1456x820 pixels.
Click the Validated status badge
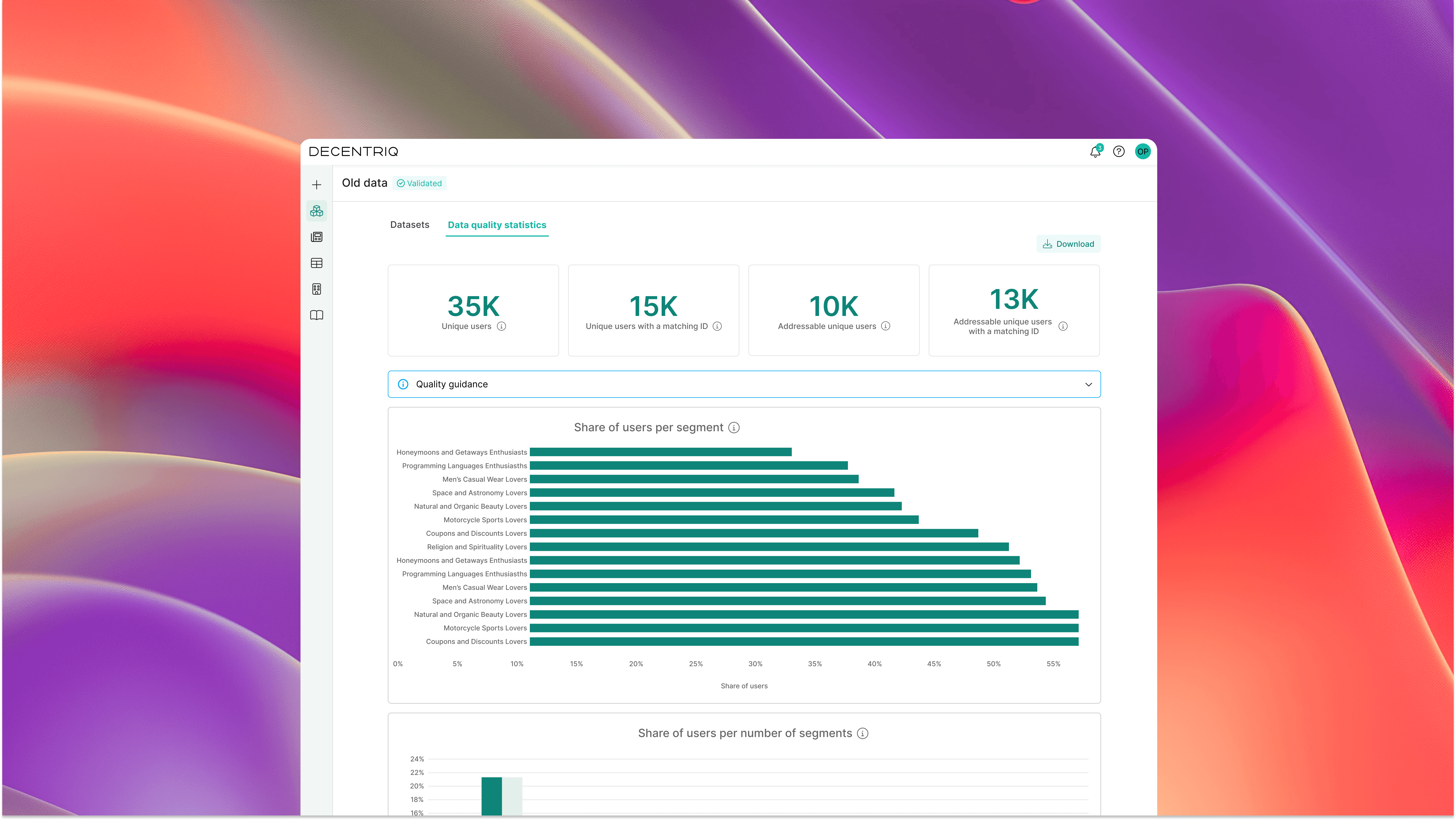click(x=419, y=183)
